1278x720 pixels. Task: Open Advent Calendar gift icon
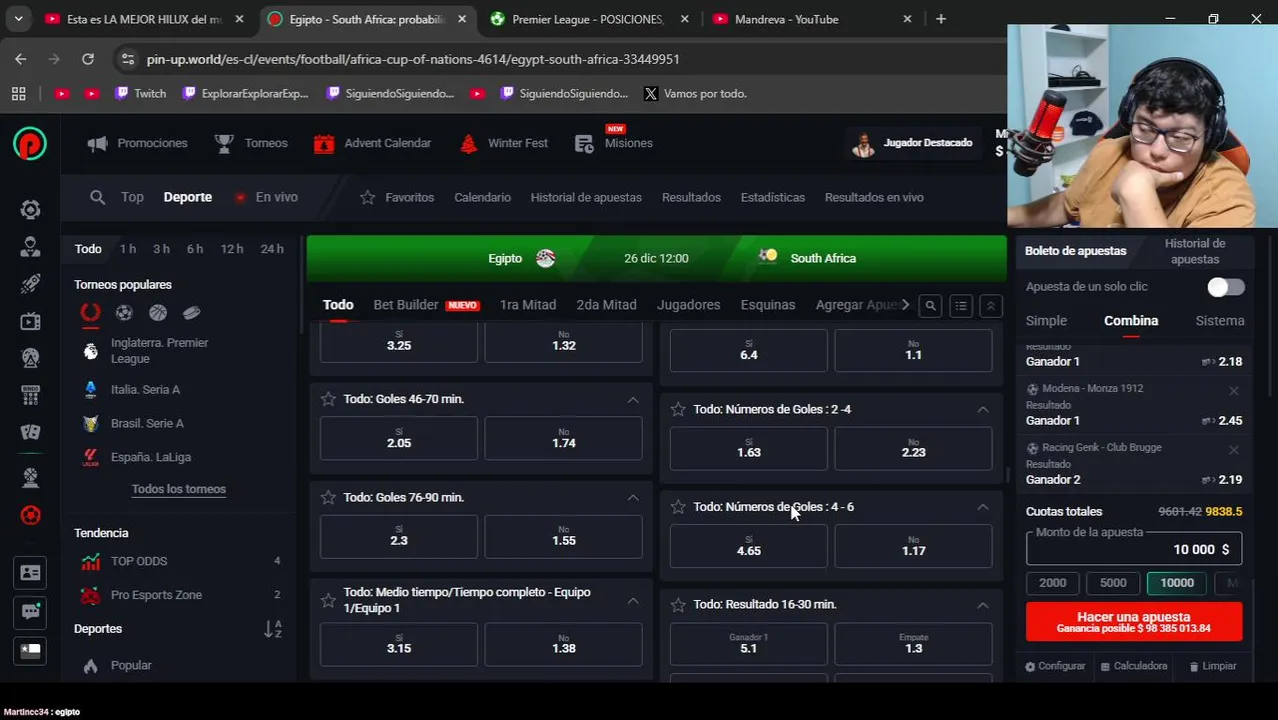[x=323, y=143]
